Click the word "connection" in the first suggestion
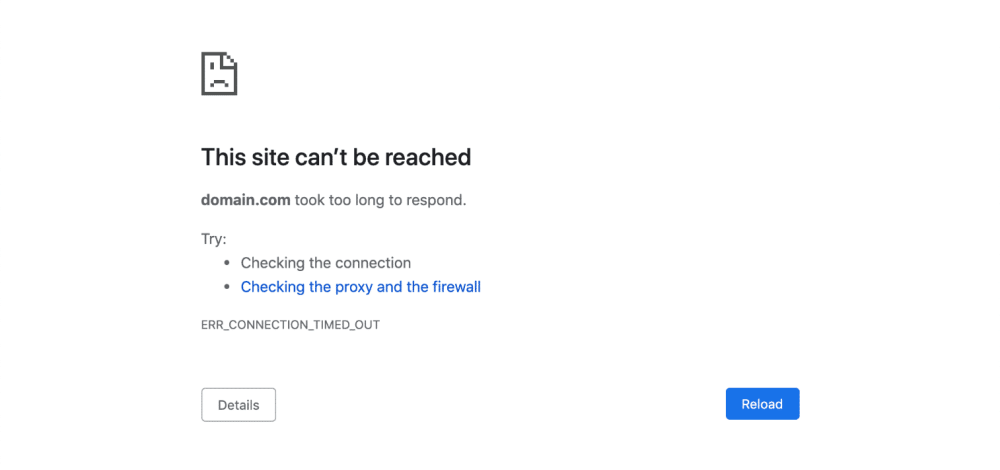1000x470 pixels. coord(373,263)
